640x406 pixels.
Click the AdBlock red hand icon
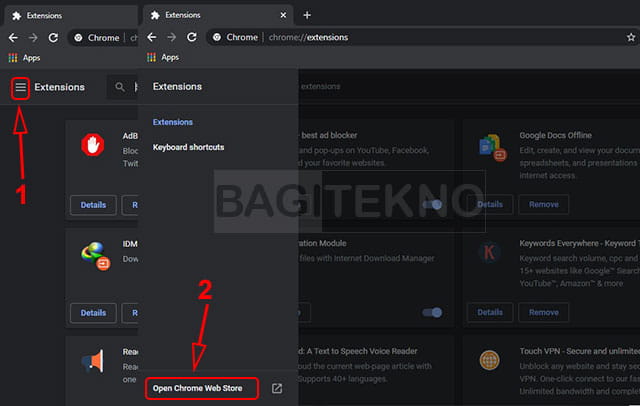pos(93,144)
